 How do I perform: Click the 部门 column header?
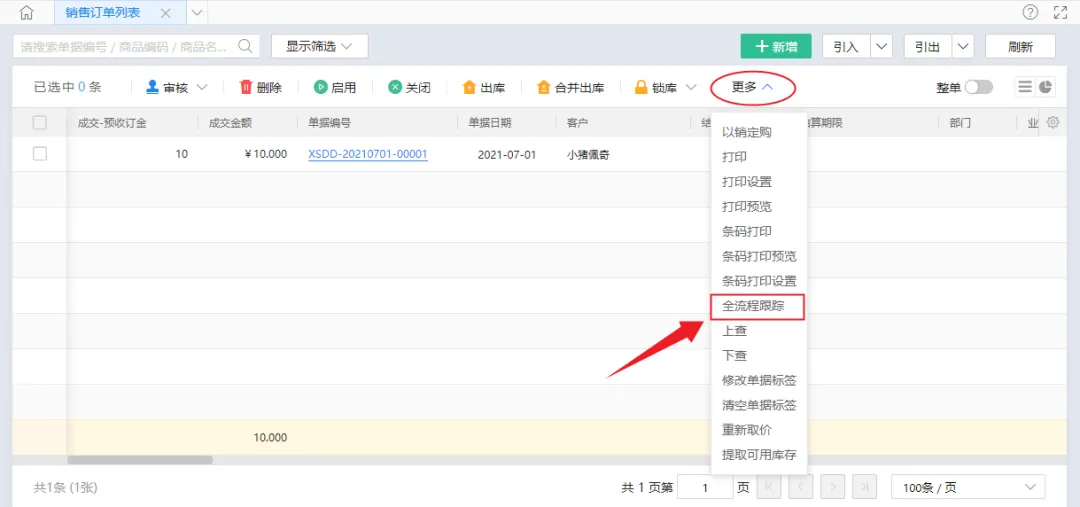[959, 123]
